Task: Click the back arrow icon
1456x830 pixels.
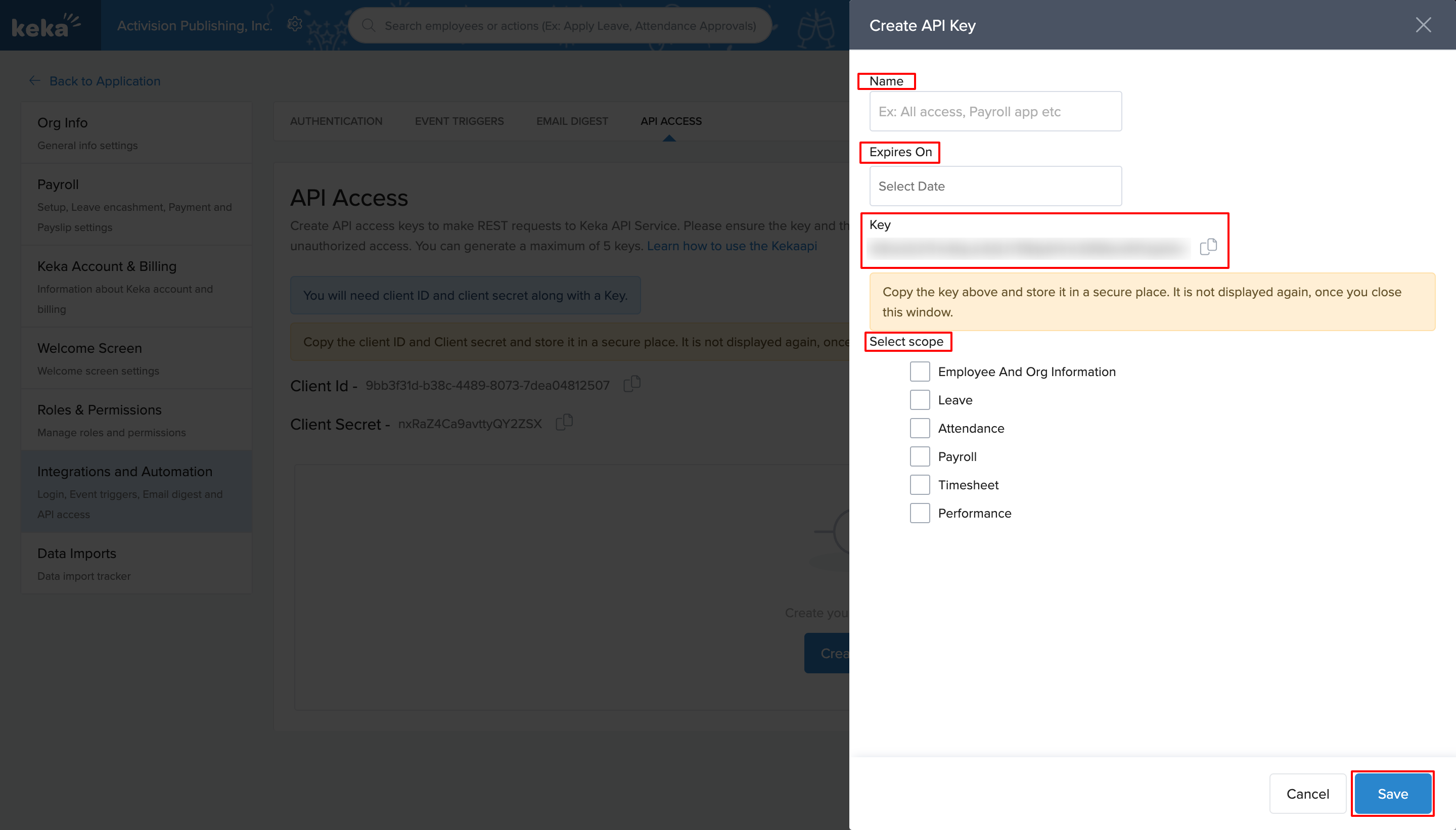Action: point(35,81)
